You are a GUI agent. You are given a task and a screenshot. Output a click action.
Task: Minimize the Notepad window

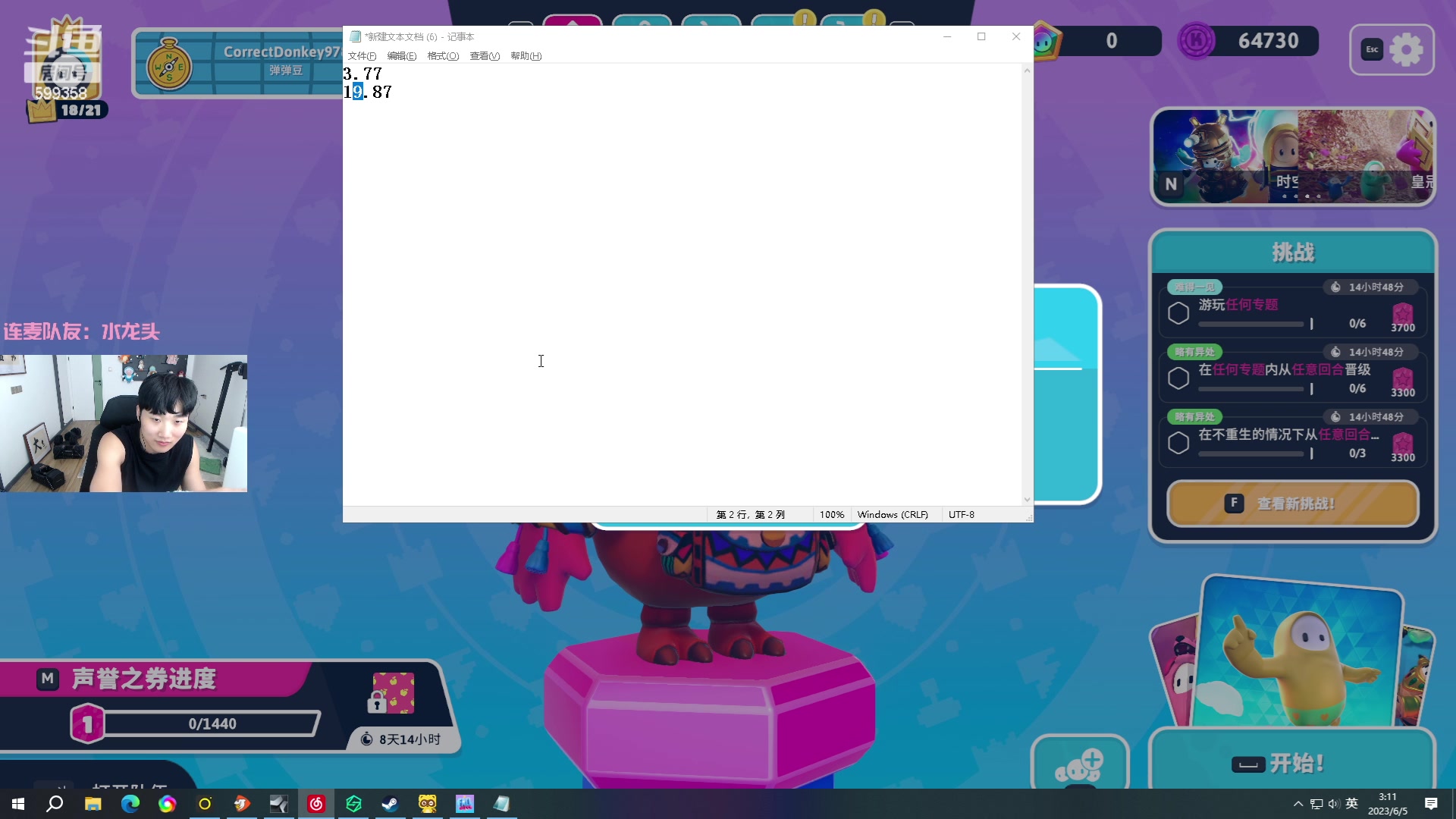[947, 36]
